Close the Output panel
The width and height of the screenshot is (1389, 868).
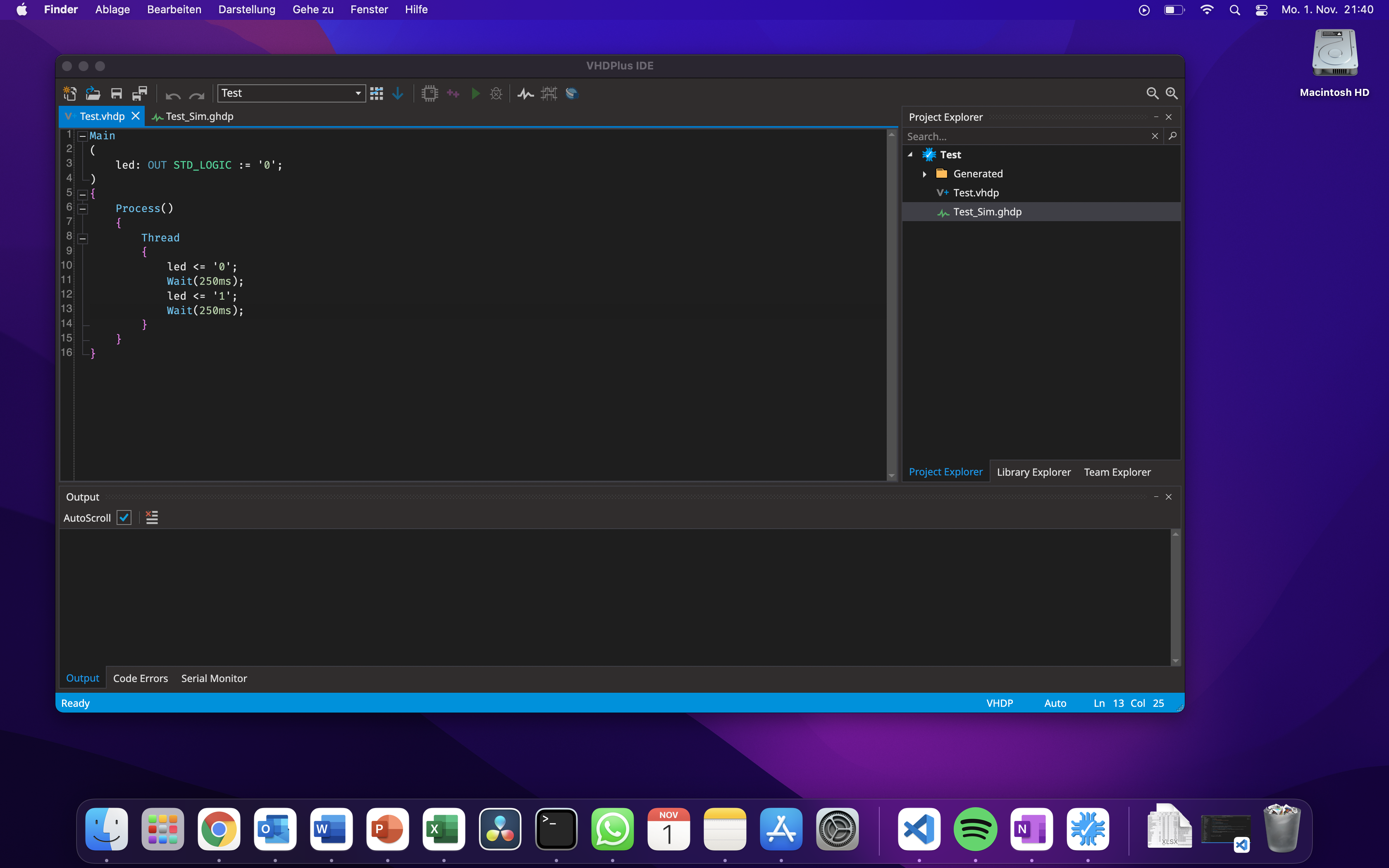point(1169,496)
